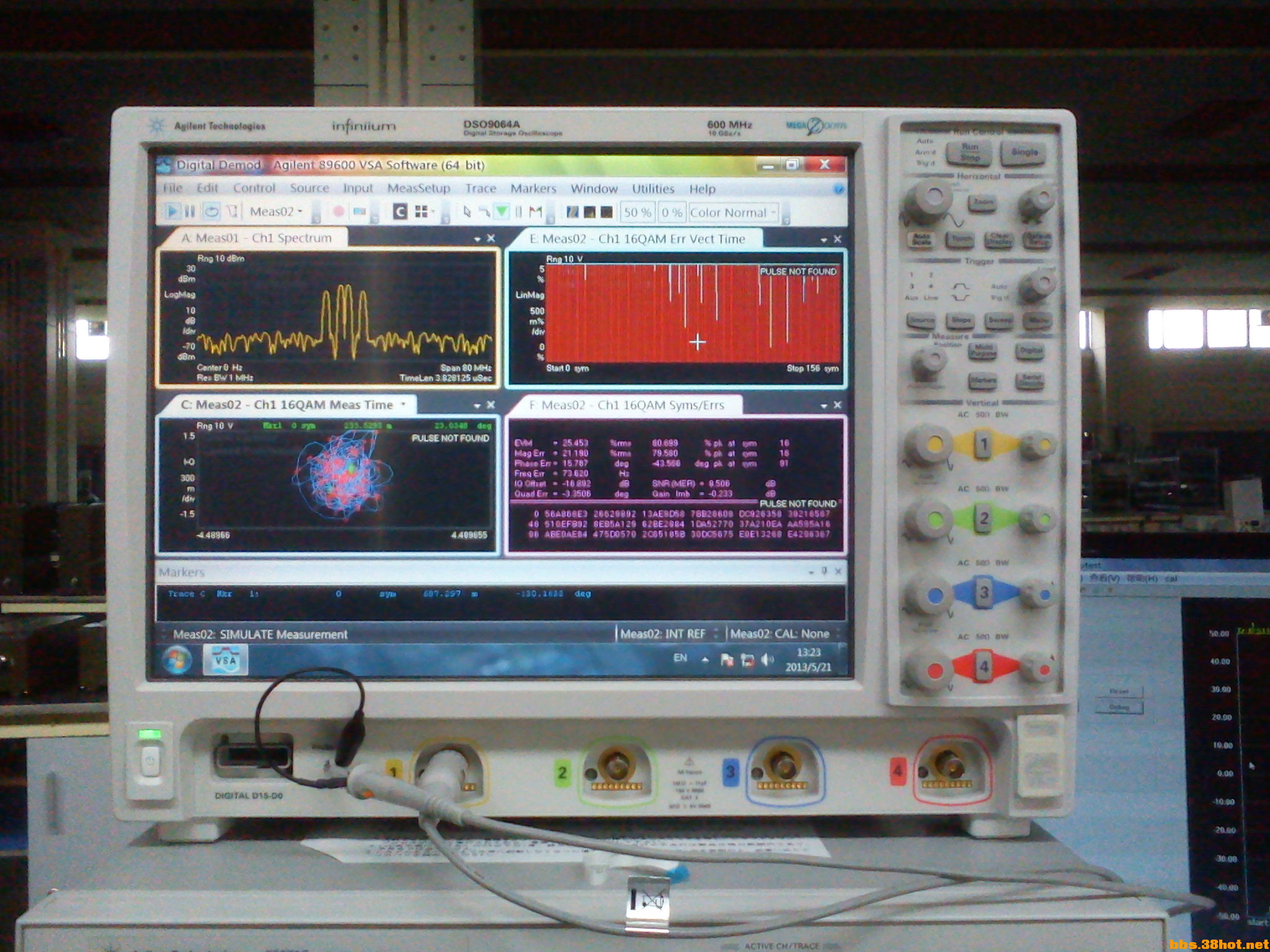1270x952 pixels.
Task: Expand the Syms/Errs trace F dropdown arrow
Action: coord(824,405)
